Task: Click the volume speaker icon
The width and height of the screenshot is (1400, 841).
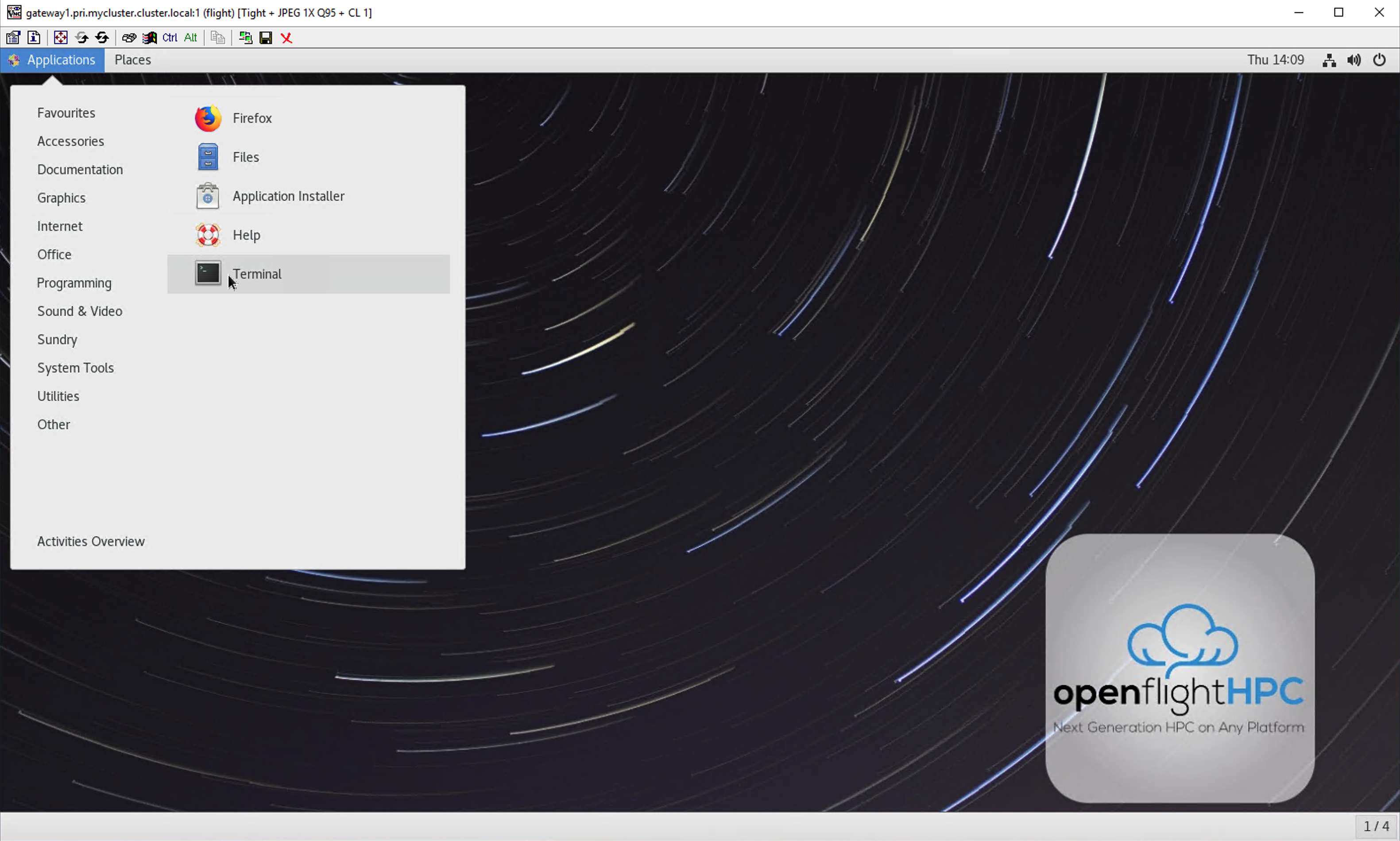Action: (1354, 60)
